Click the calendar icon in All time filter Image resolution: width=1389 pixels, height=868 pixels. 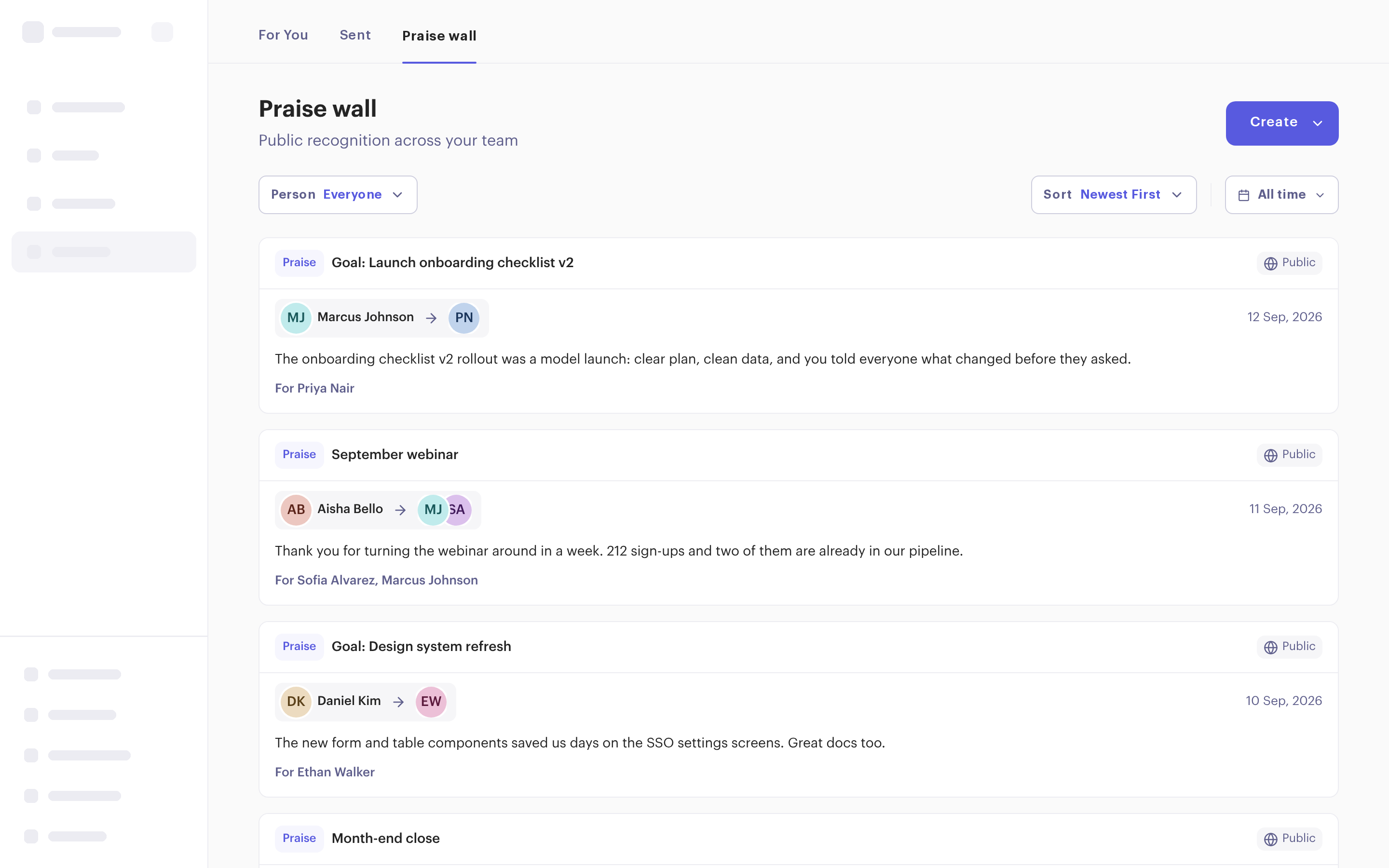coord(1244,195)
